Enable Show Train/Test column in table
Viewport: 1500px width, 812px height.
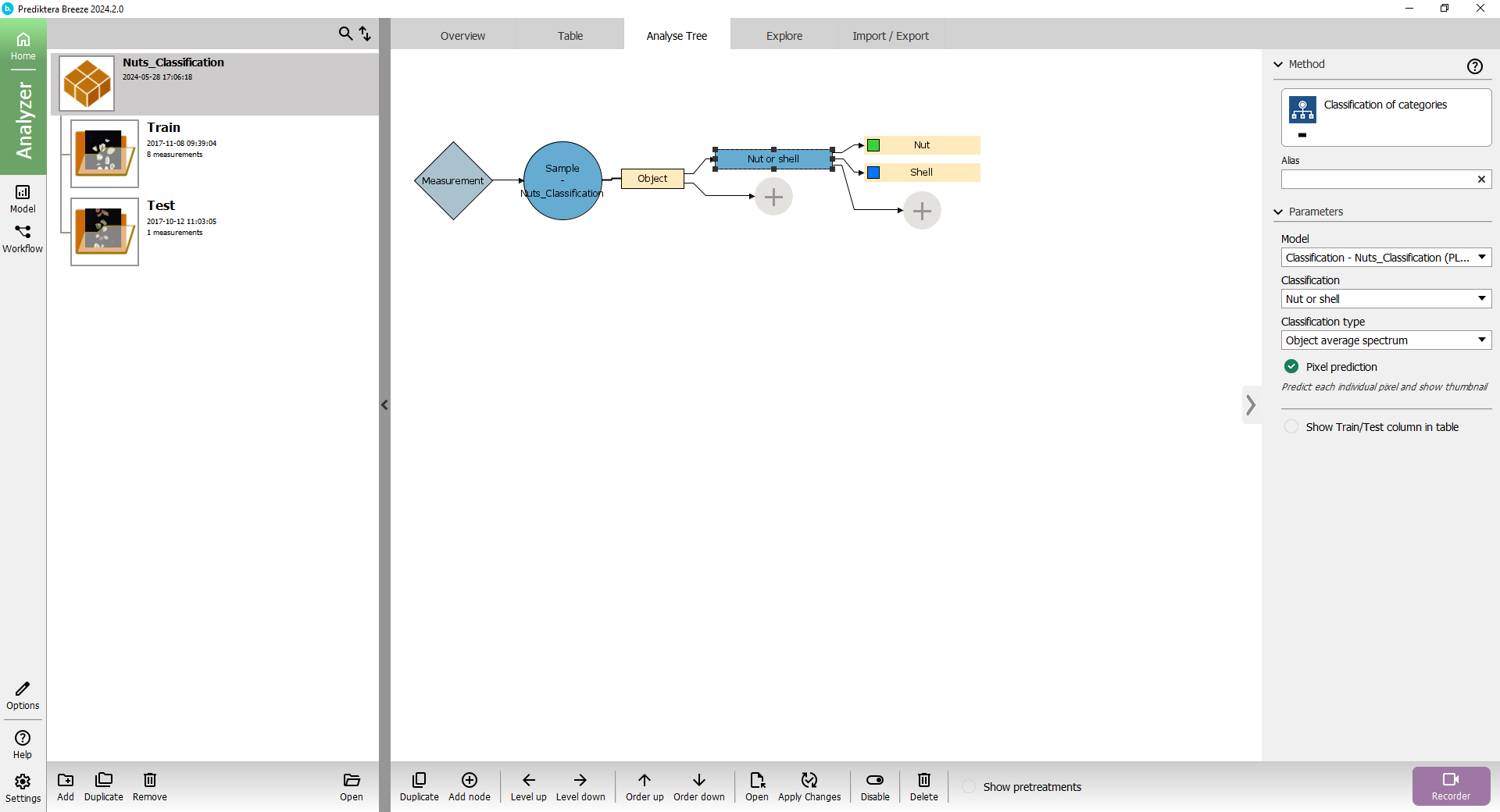pyautogui.click(x=1291, y=427)
